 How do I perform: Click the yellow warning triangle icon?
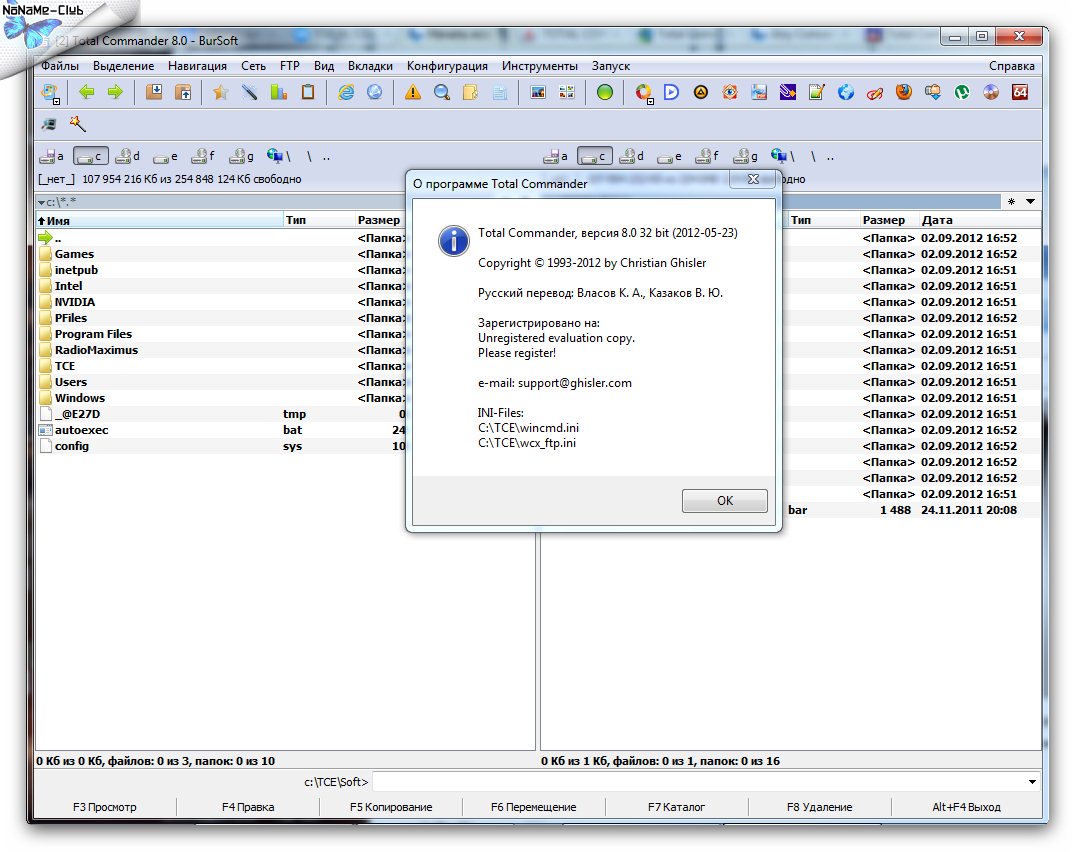[x=412, y=93]
